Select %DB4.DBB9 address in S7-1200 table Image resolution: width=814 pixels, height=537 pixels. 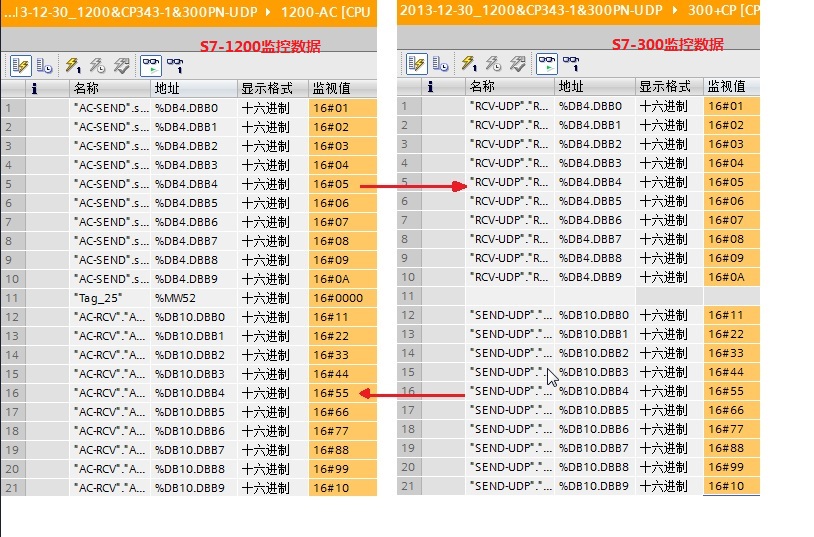(194, 279)
